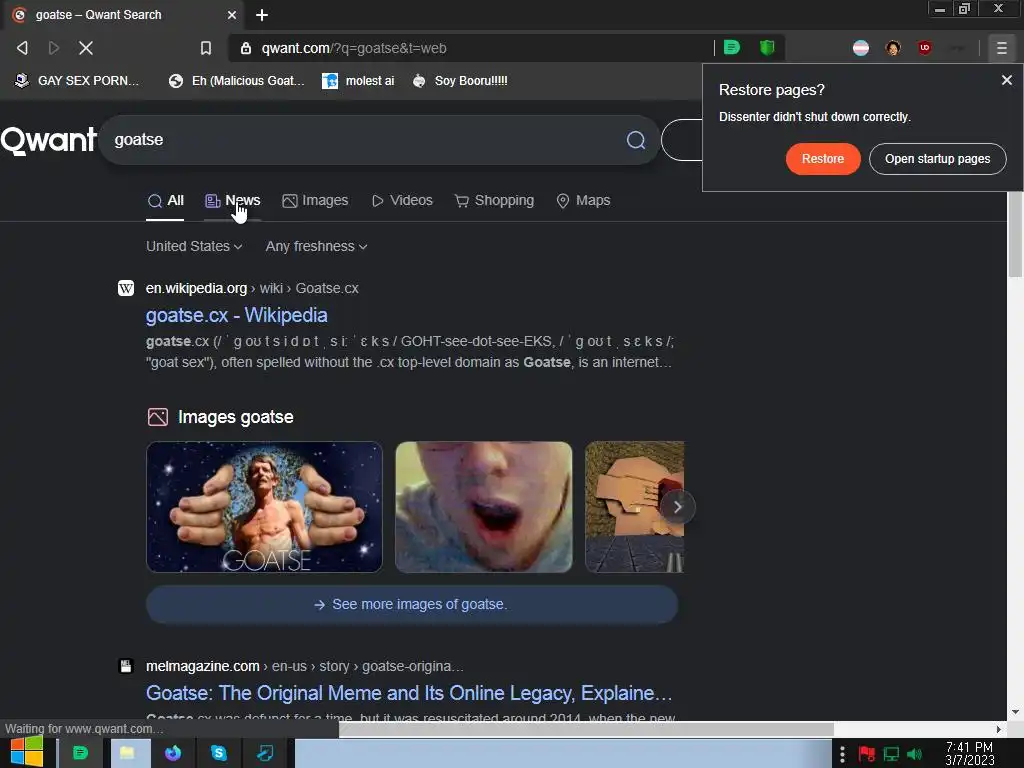Click the striped flag extension icon
This screenshot has height=768, width=1024.
861,48
